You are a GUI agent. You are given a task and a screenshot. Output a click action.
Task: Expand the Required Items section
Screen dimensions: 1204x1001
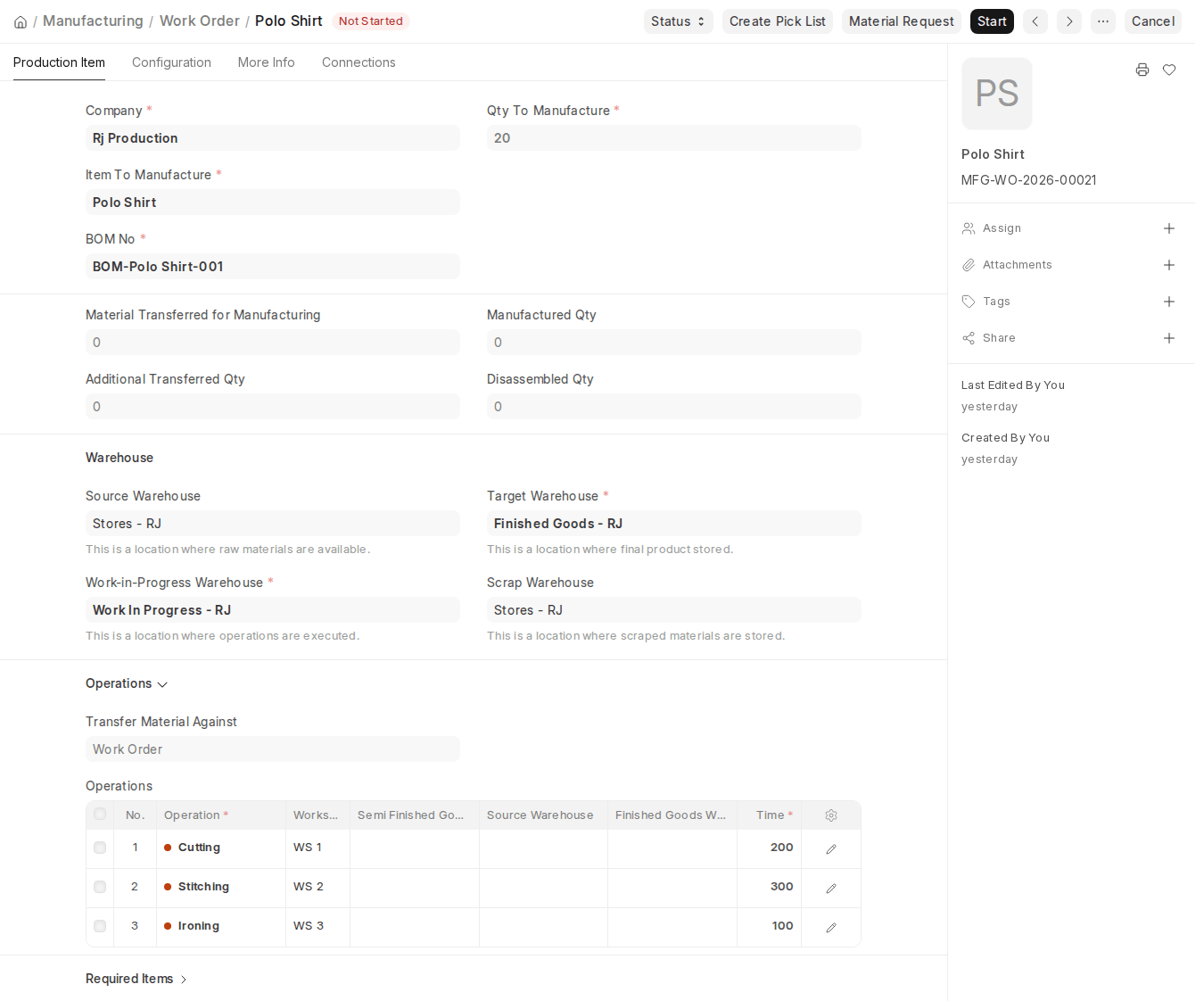[x=136, y=979]
